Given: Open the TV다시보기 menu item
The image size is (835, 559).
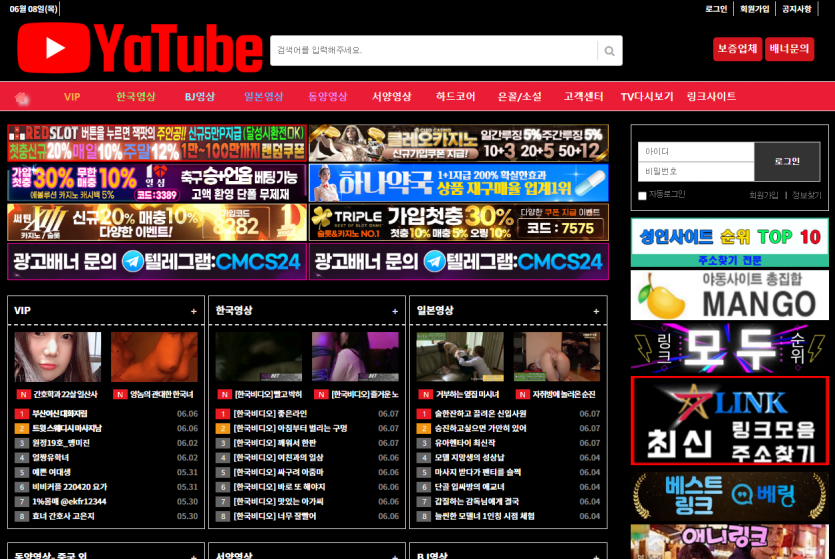Looking at the screenshot, I should (647, 97).
